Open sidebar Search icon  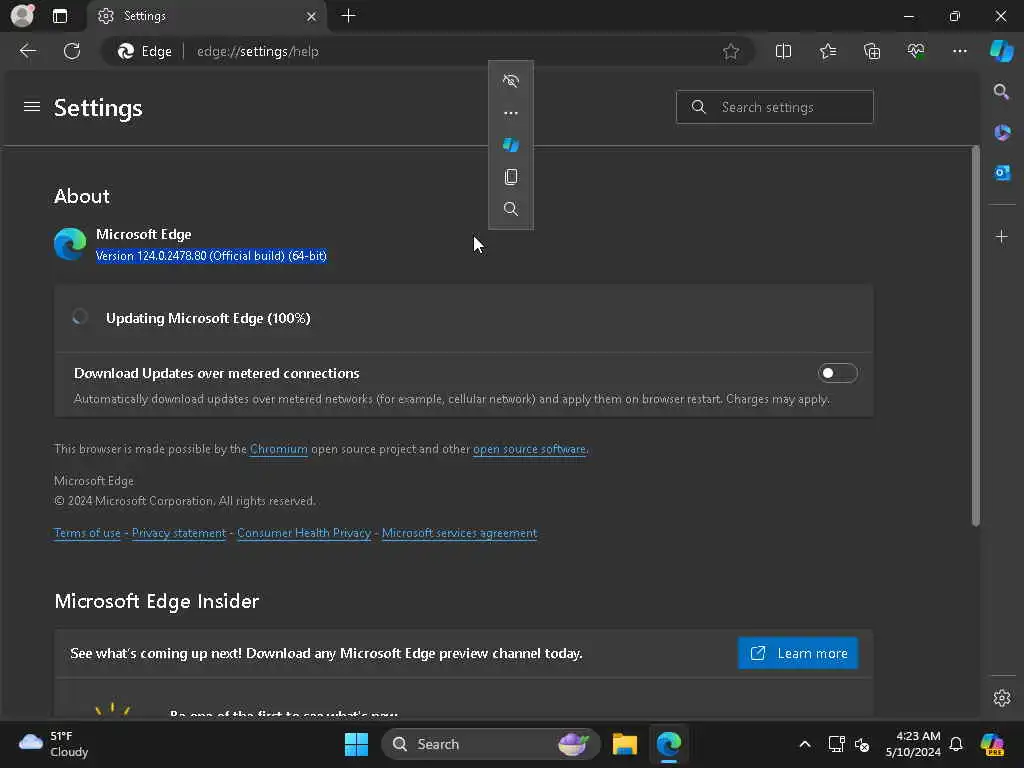click(x=1001, y=91)
